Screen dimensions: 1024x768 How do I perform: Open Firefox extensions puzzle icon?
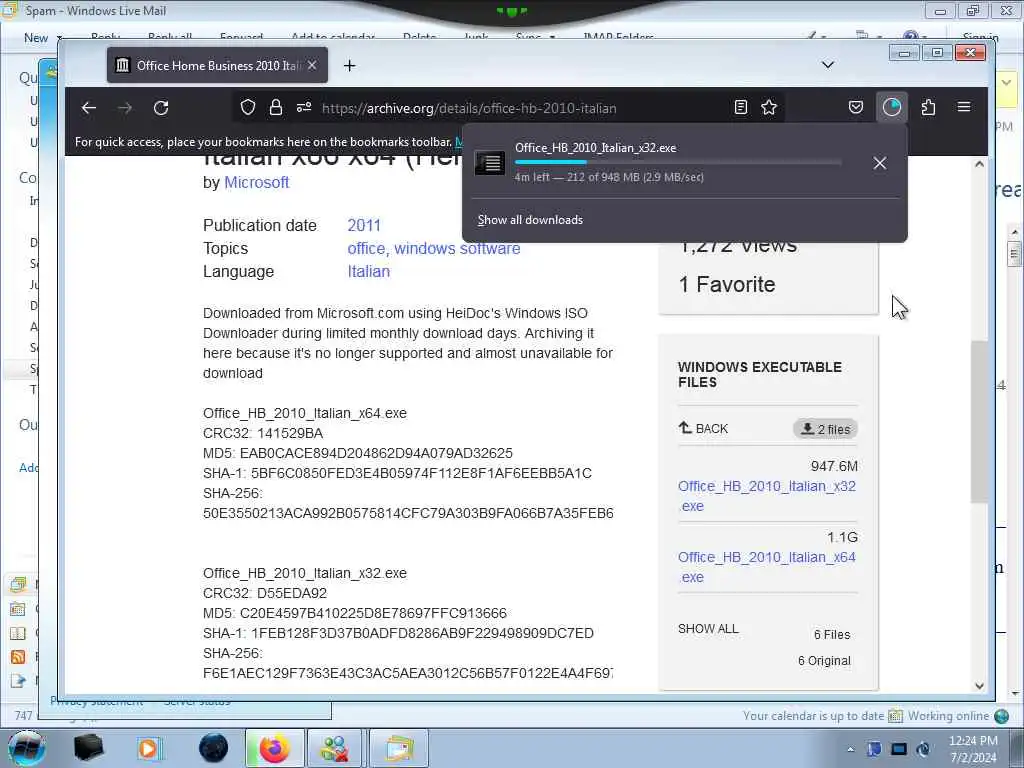928,107
